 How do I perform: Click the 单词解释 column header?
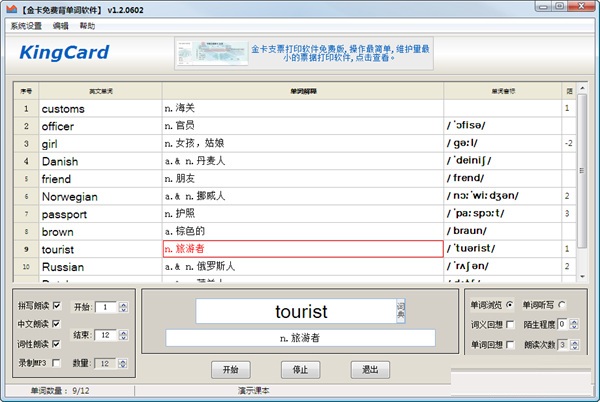pyautogui.click(x=303, y=91)
